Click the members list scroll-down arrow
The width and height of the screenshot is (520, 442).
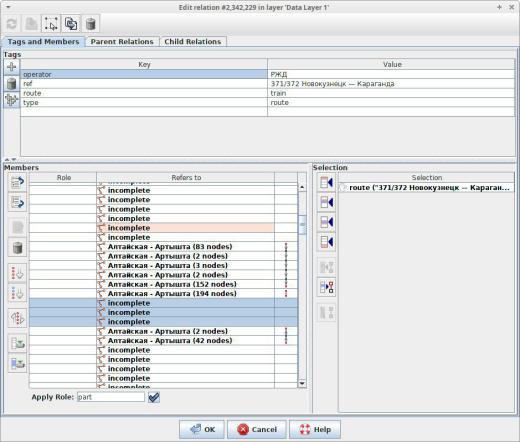pos(302,384)
